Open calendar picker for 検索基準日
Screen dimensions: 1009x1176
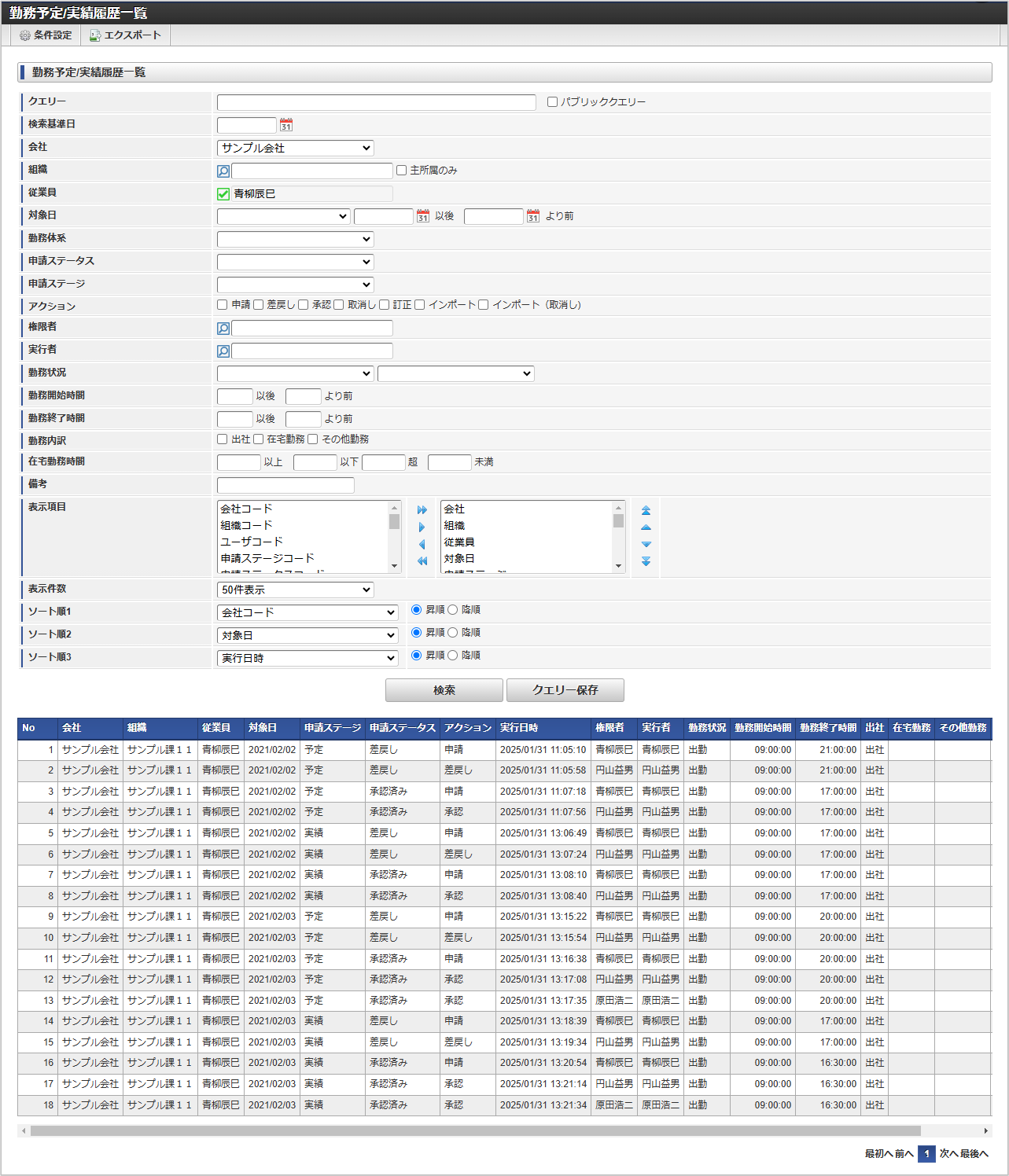click(286, 125)
